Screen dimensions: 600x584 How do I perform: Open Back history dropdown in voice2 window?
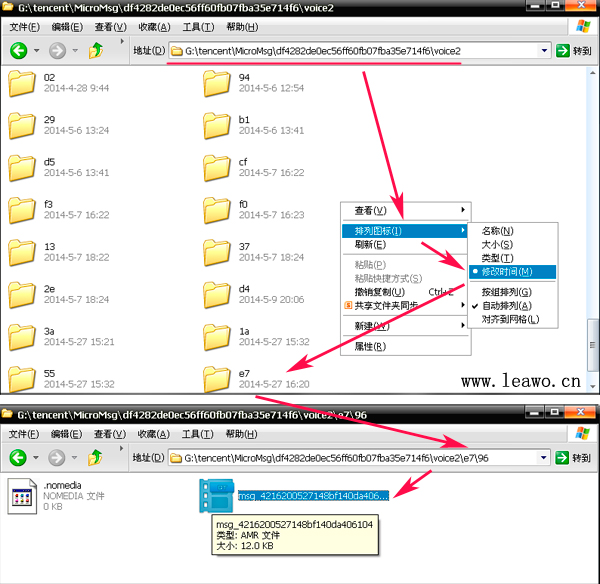tap(37, 51)
